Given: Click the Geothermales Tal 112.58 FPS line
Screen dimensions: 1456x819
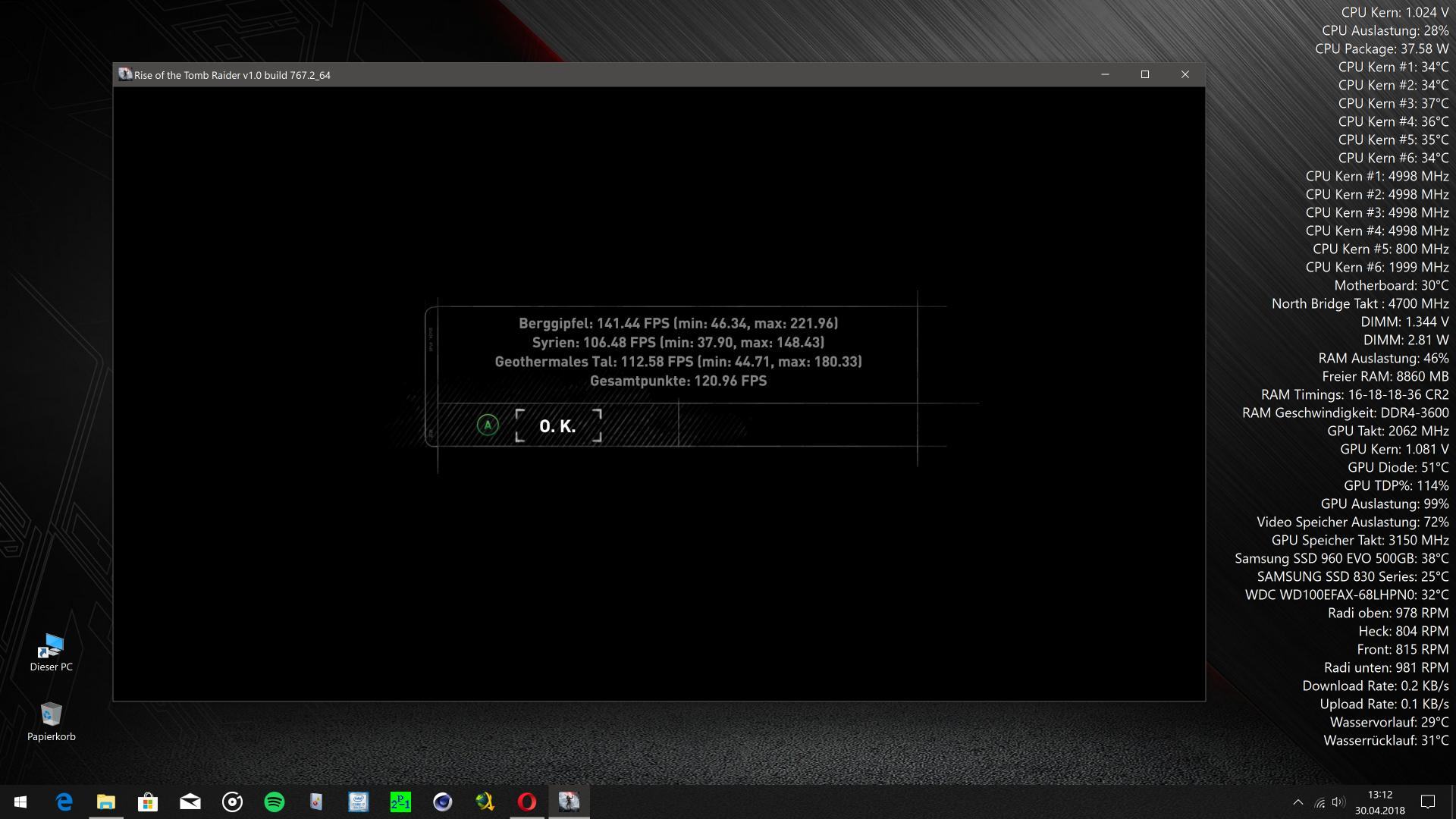Looking at the screenshot, I should pyautogui.click(x=678, y=362).
